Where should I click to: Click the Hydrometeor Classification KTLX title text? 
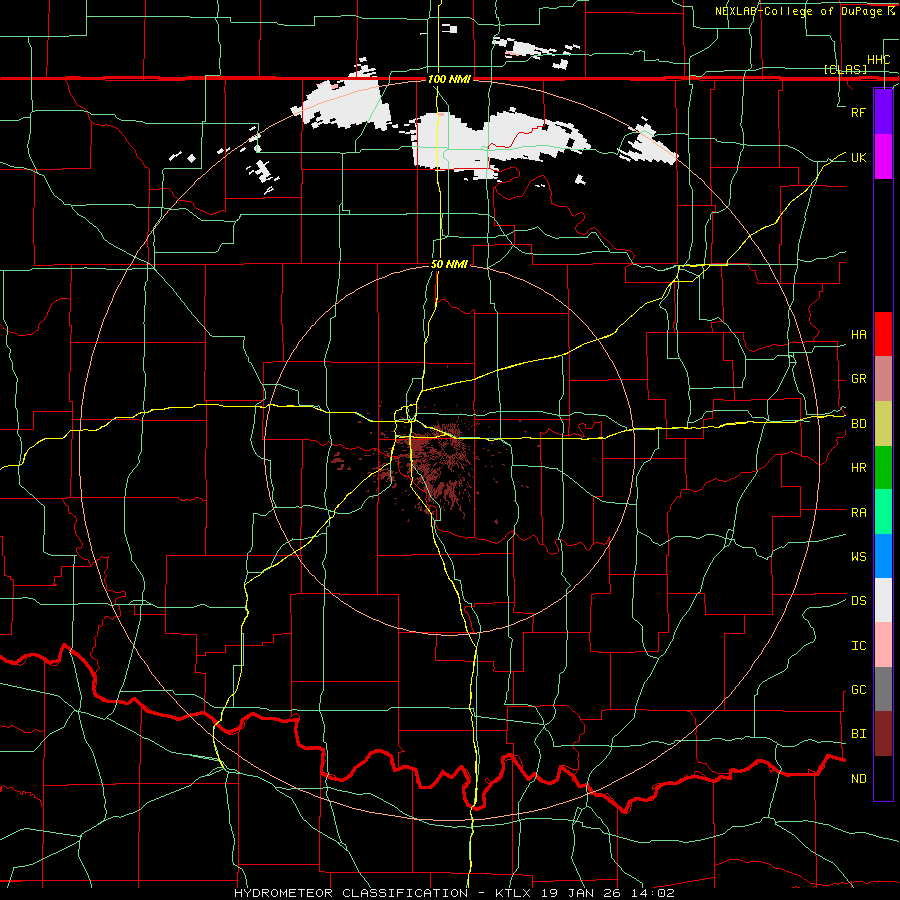tap(454, 893)
